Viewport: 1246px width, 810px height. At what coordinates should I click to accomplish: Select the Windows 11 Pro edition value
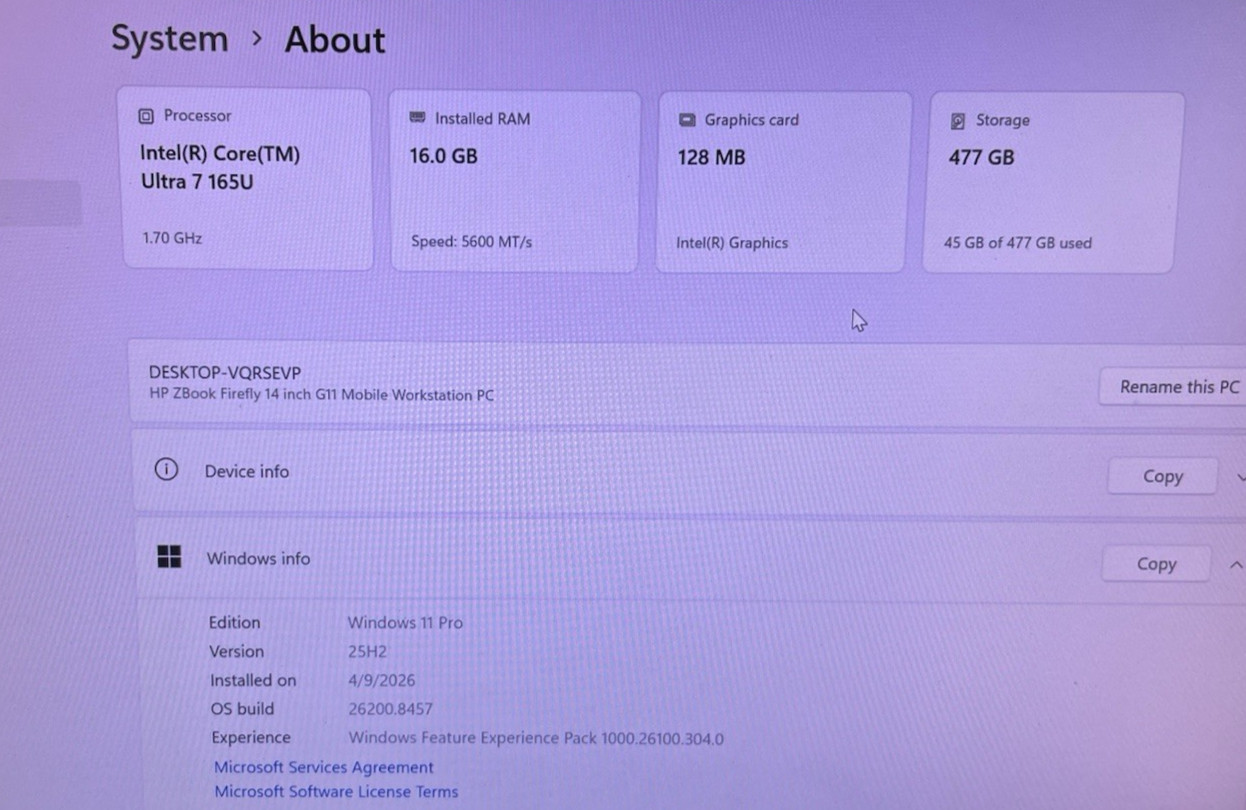405,622
